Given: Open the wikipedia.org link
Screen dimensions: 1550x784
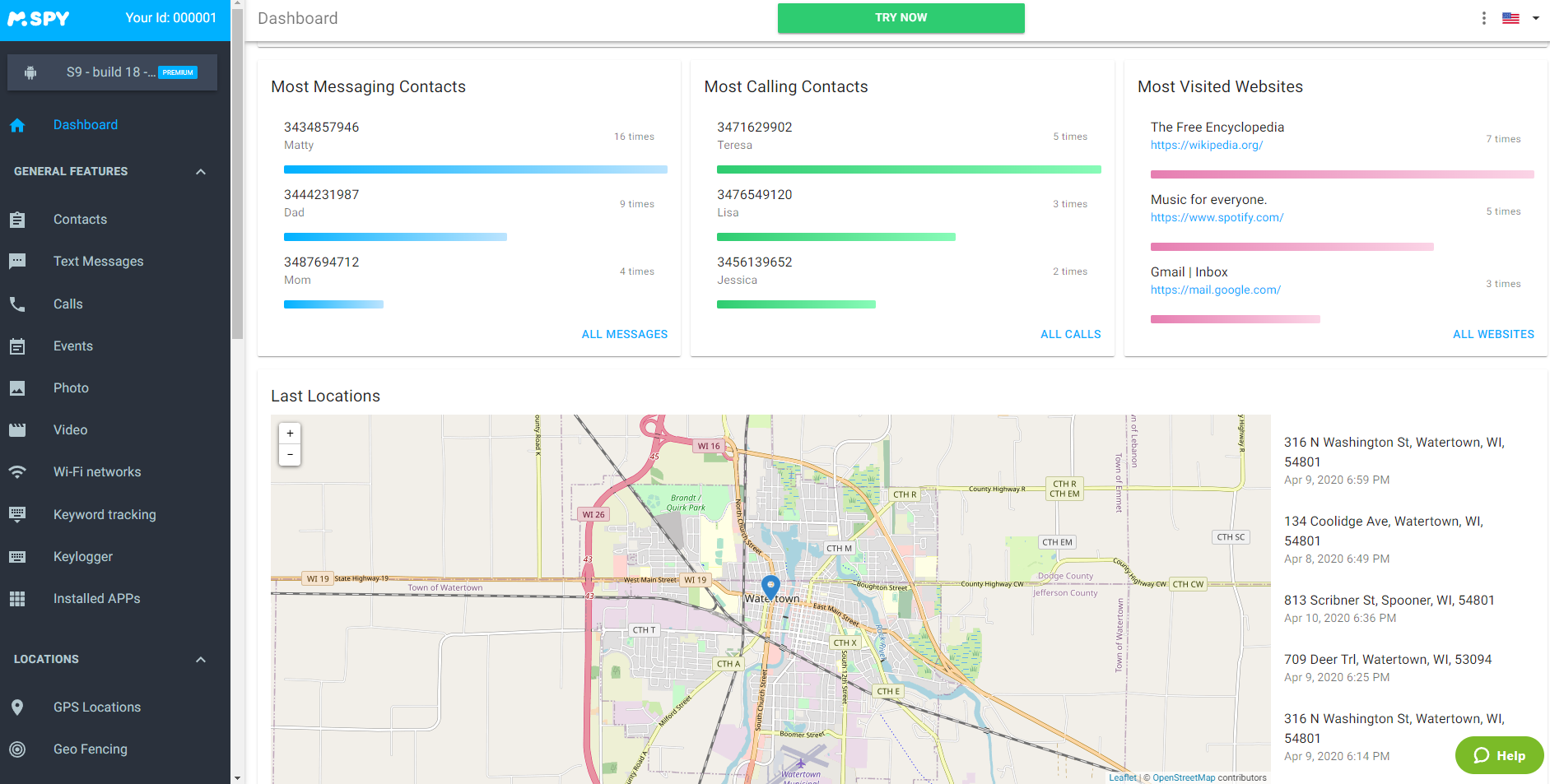Looking at the screenshot, I should pyautogui.click(x=1207, y=146).
